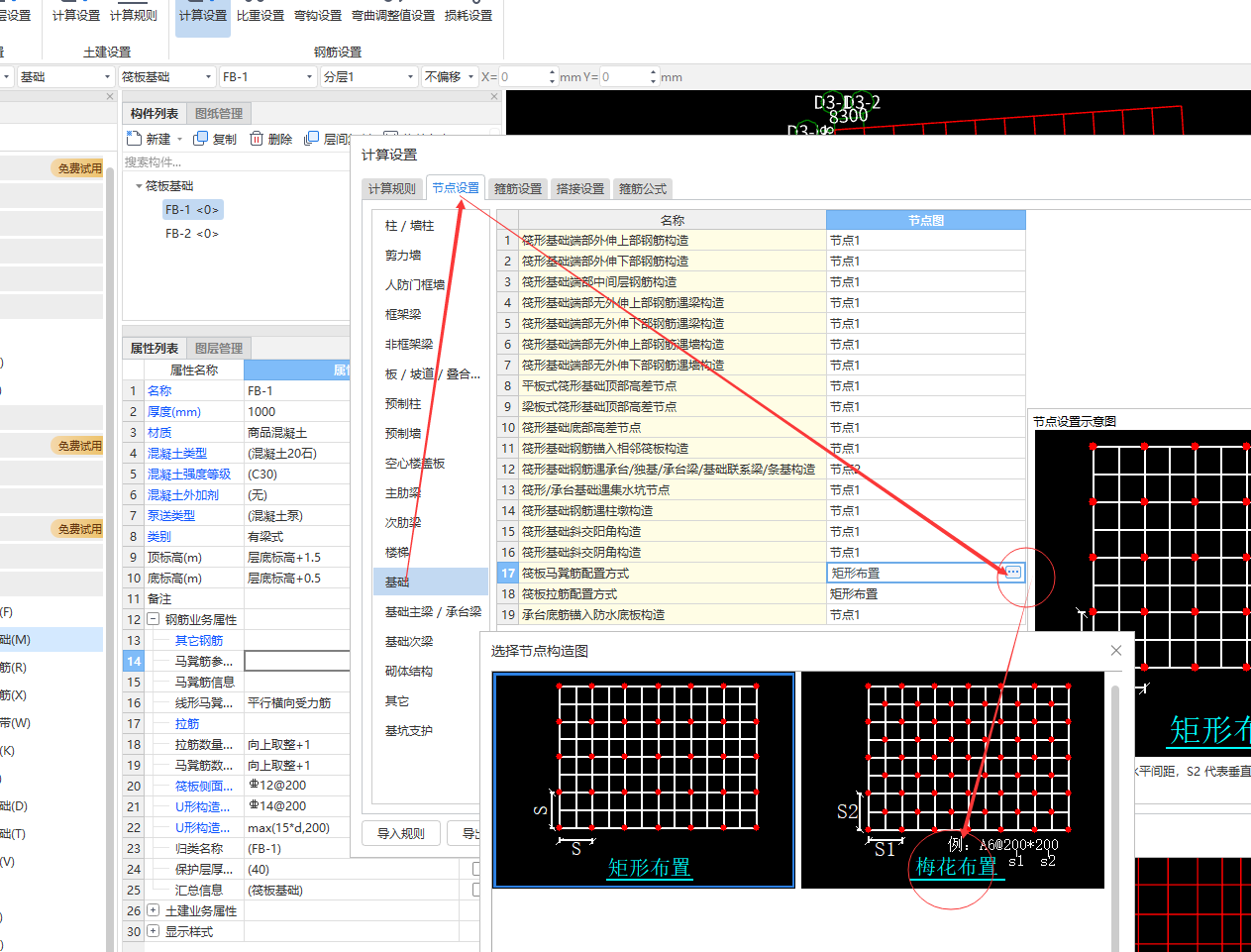Select the 节点设置 tab

tap(456, 187)
